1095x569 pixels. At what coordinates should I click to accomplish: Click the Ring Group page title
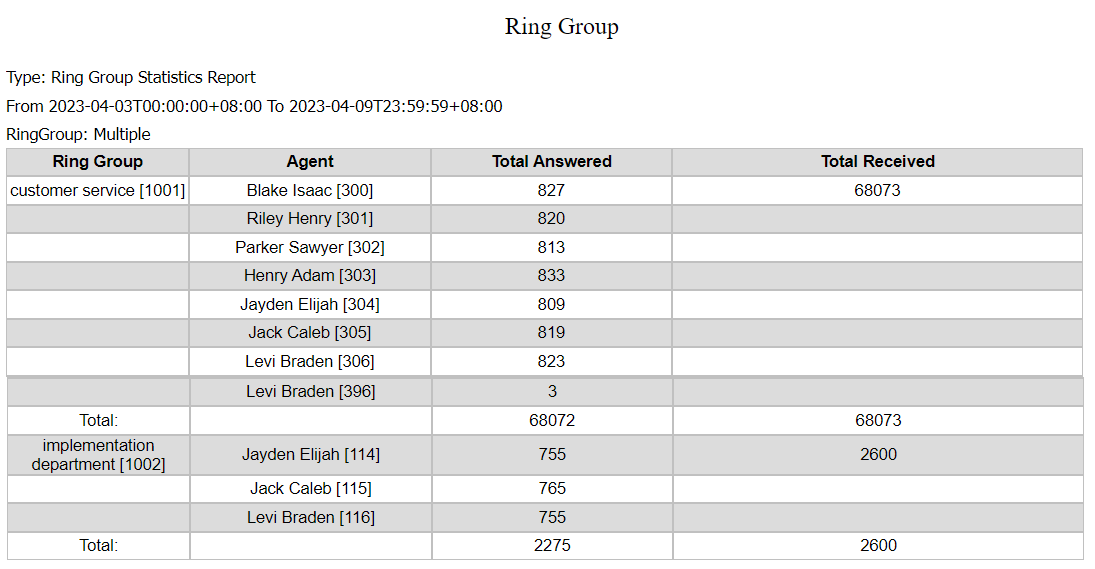561,27
